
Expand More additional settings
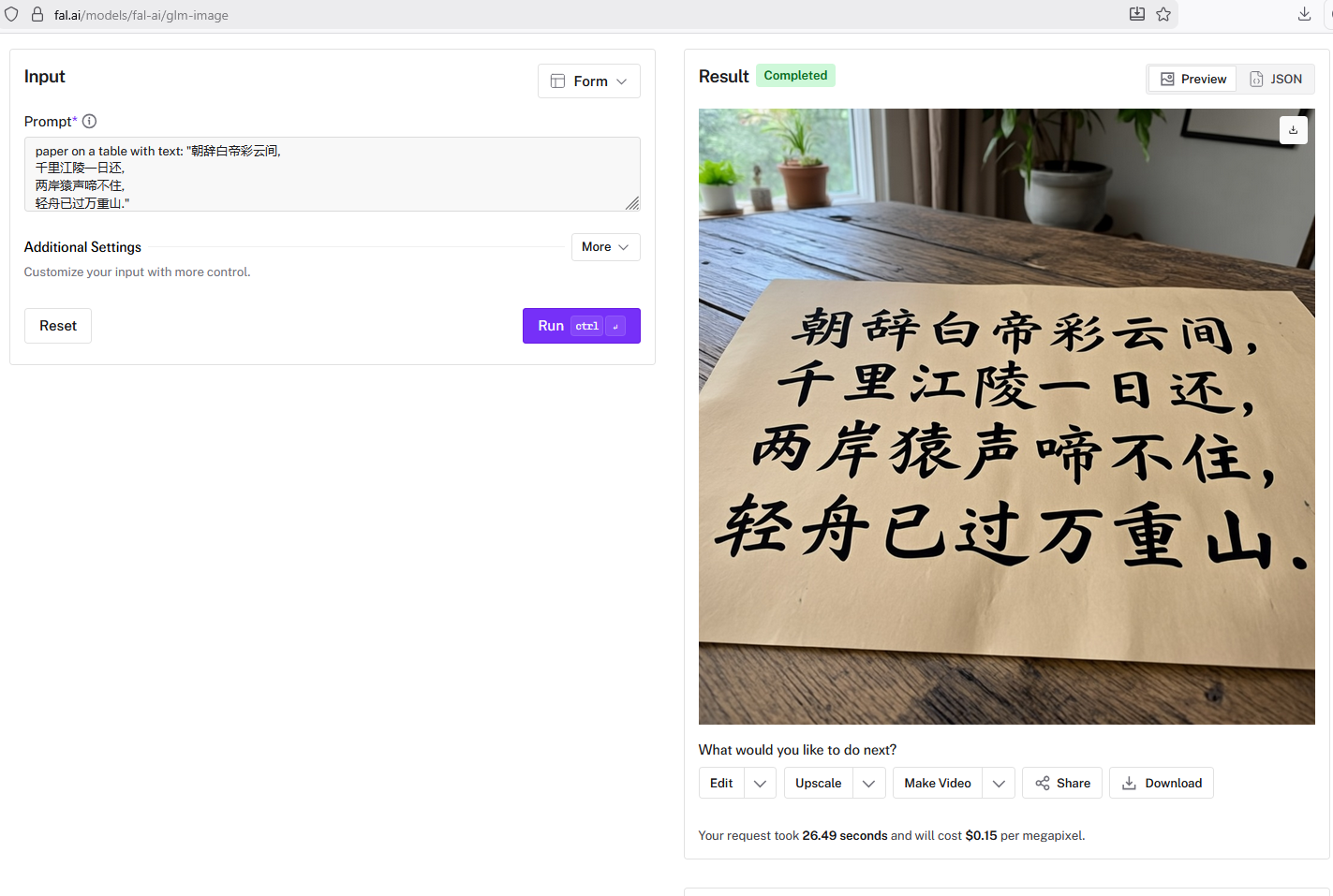(x=606, y=247)
